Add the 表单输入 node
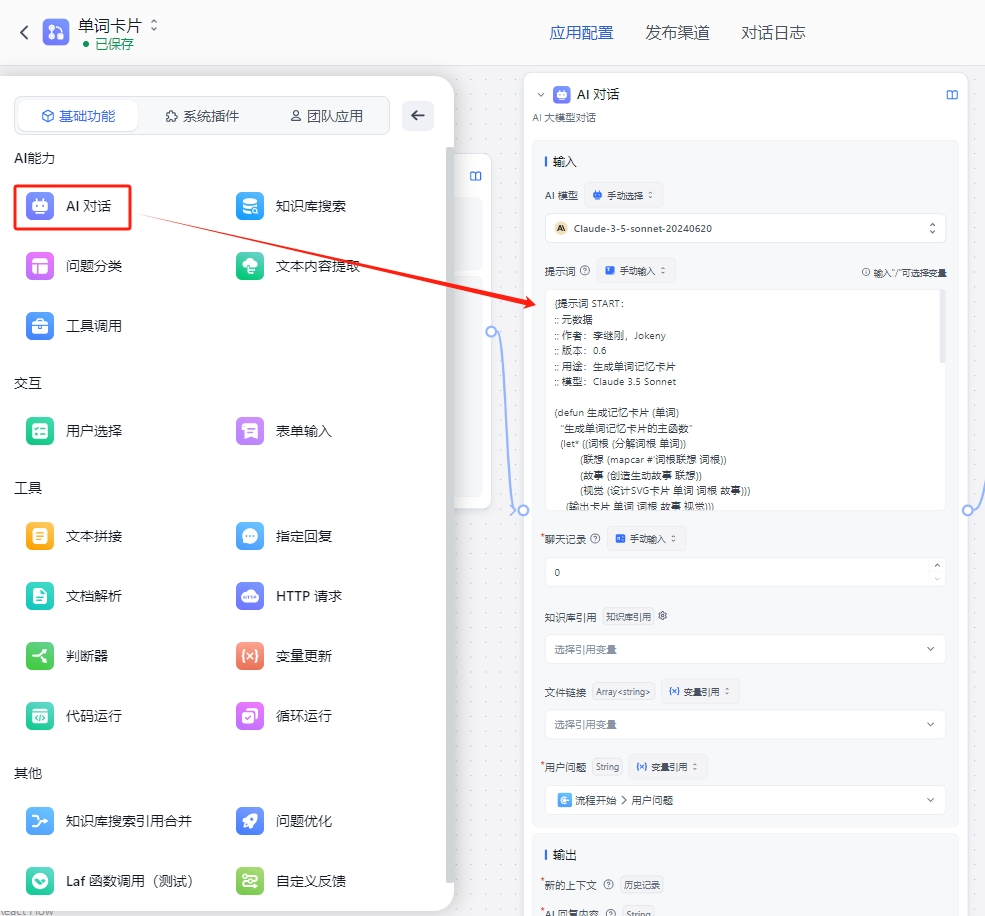Screen dimensions: 985x916 click(284, 431)
